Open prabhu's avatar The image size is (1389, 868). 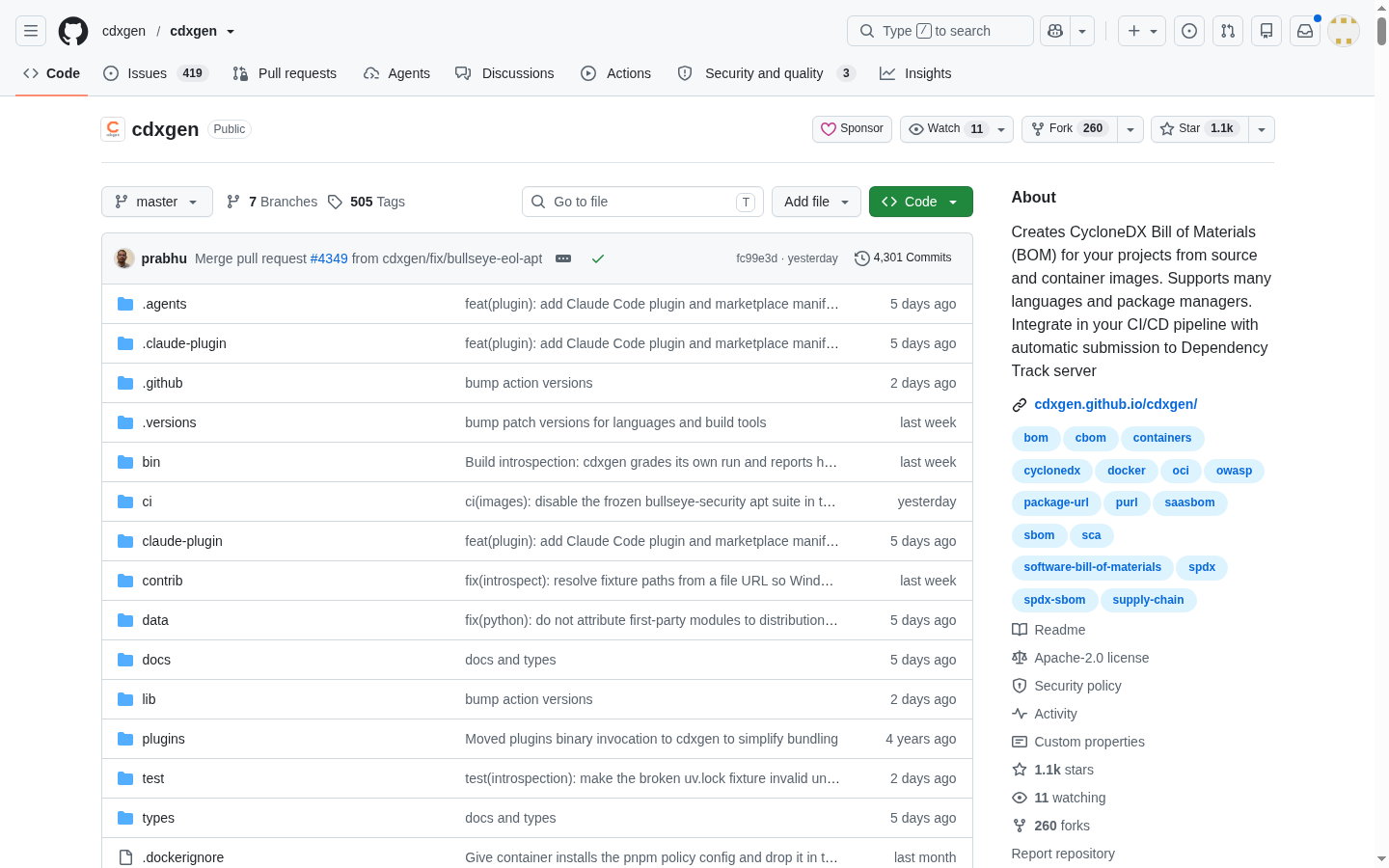(x=123, y=258)
